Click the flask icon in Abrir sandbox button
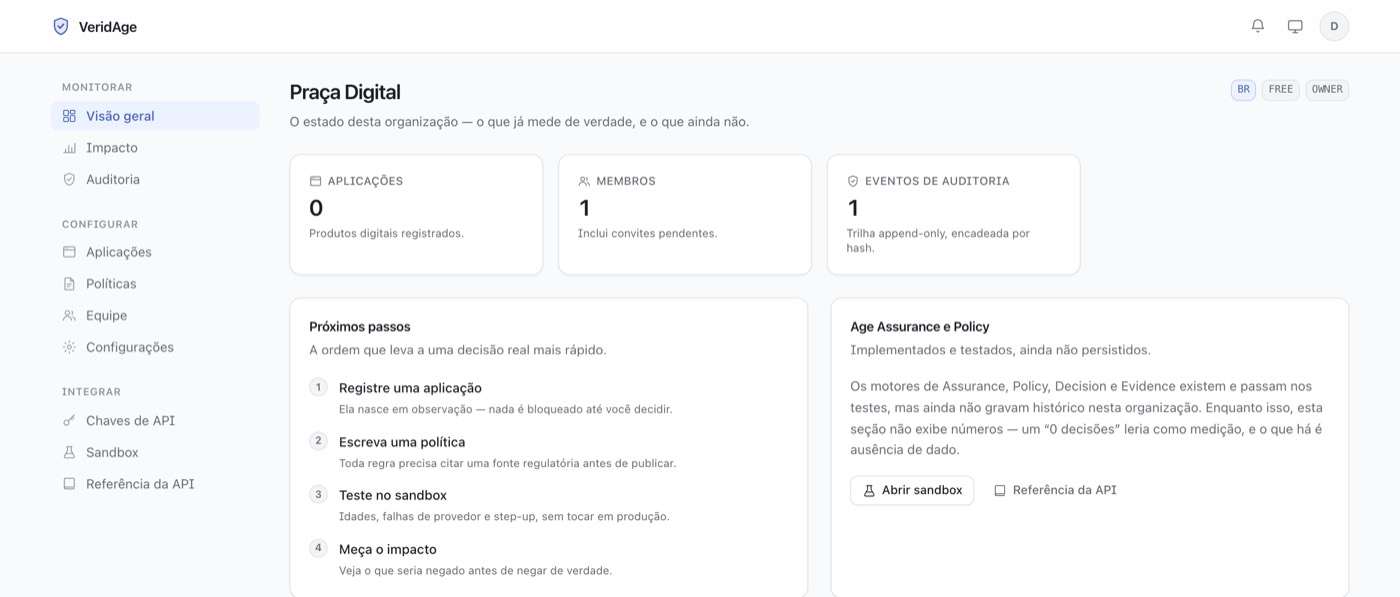 click(x=869, y=490)
